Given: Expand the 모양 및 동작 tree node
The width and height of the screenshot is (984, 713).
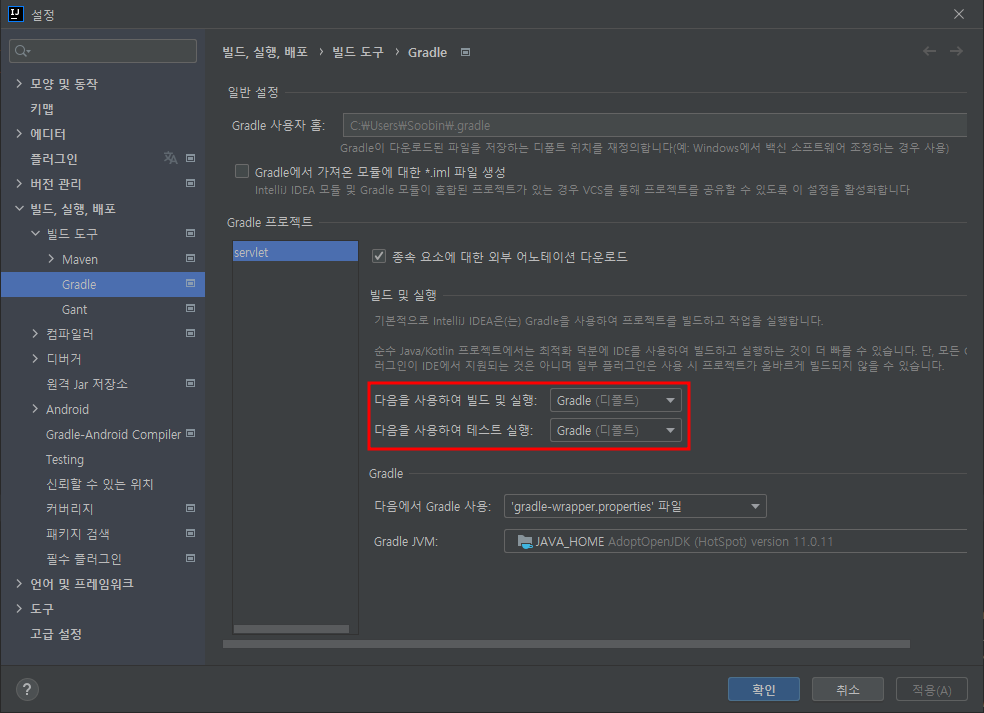Looking at the screenshot, I should [19, 83].
